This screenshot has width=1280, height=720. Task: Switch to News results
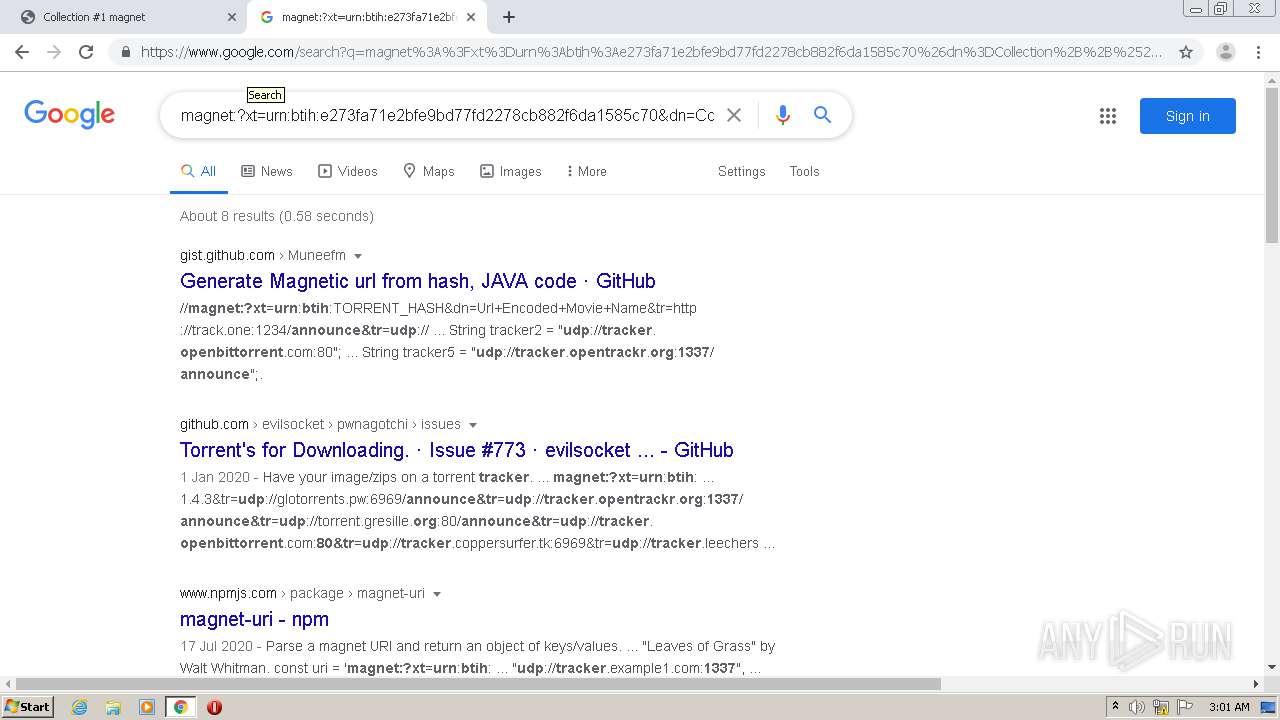coord(267,171)
